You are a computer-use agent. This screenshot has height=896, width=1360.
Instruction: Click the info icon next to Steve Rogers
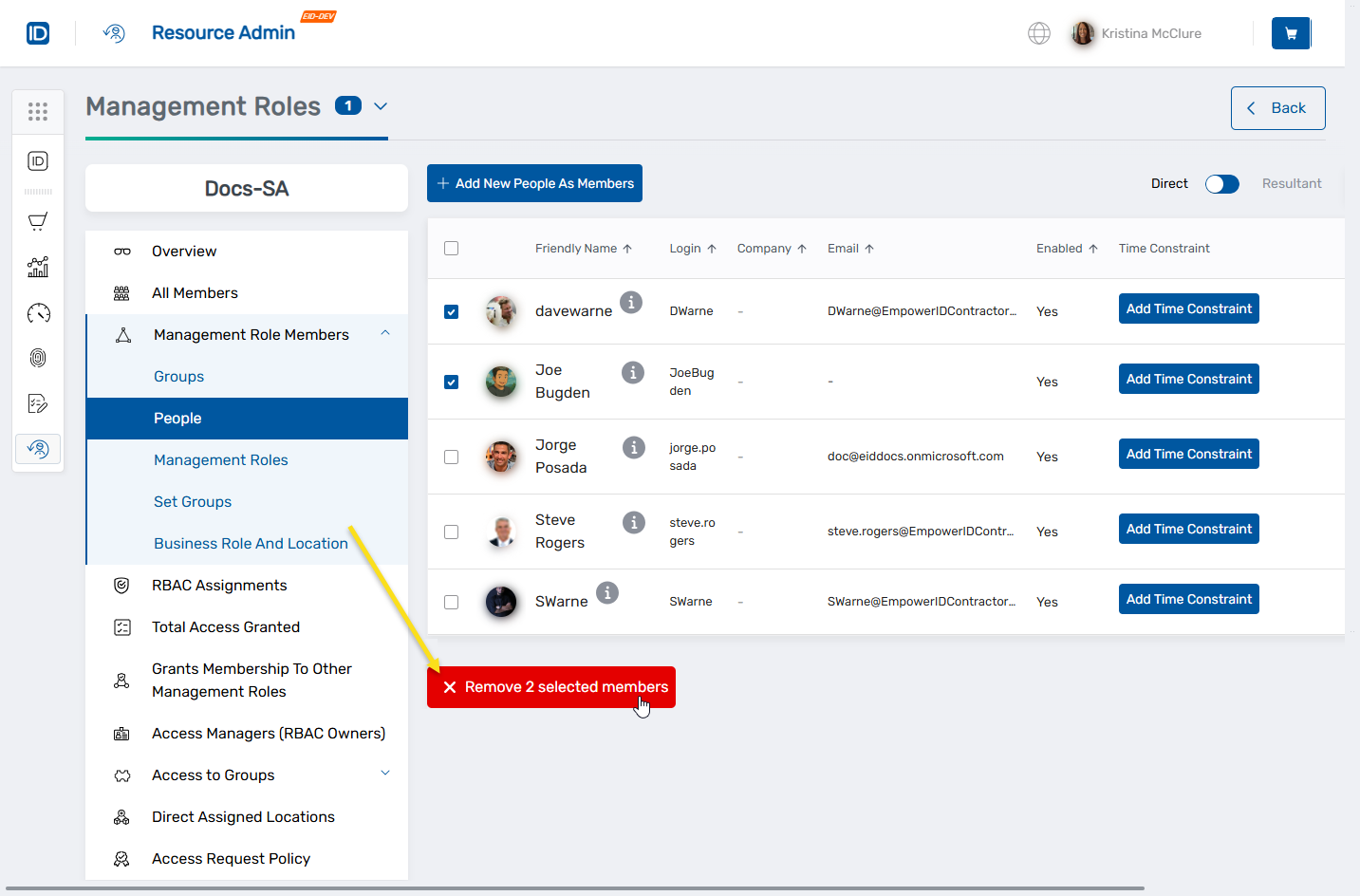[633, 522]
